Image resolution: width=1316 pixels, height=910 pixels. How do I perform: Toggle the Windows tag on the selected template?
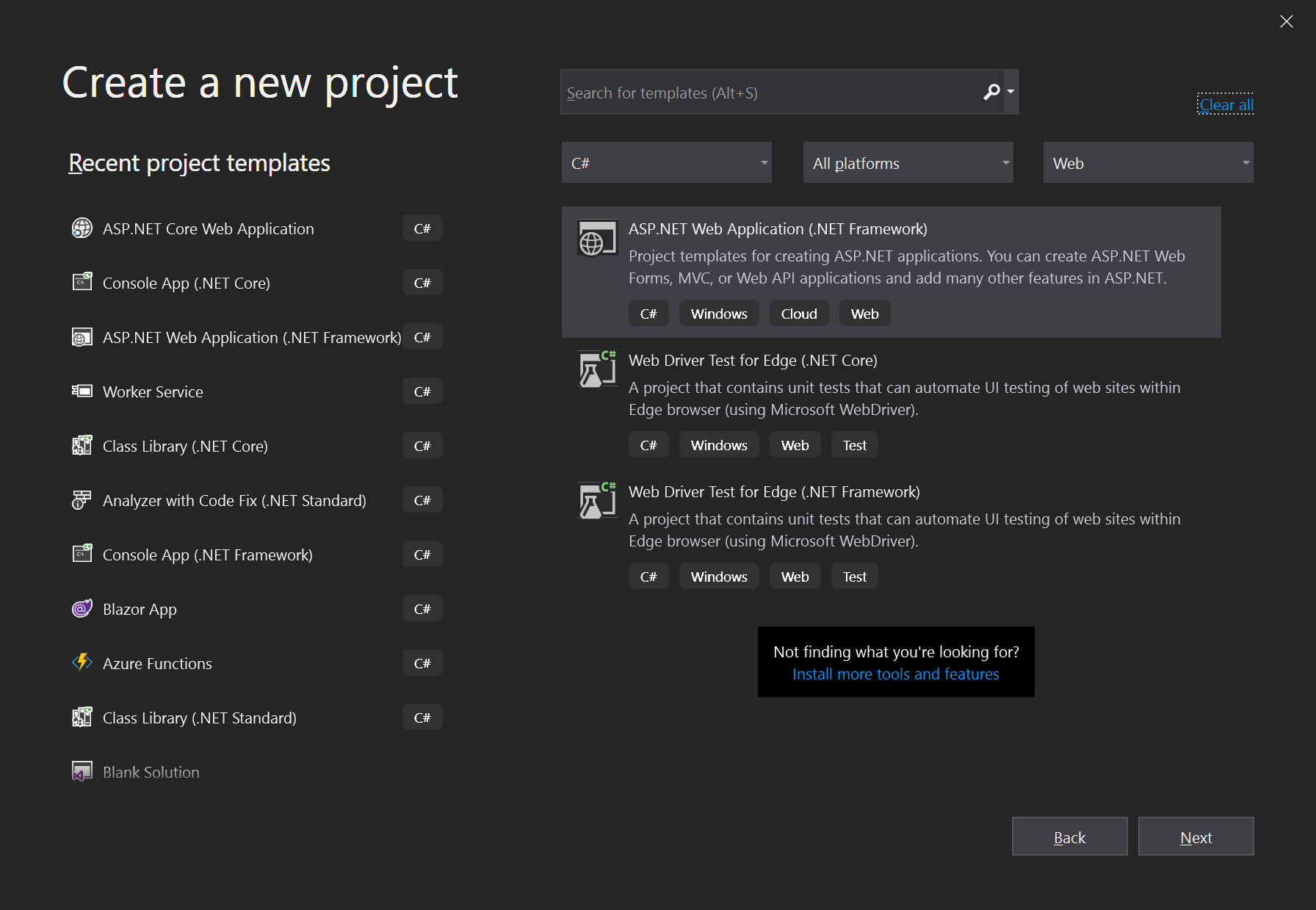tap(718, 313)
